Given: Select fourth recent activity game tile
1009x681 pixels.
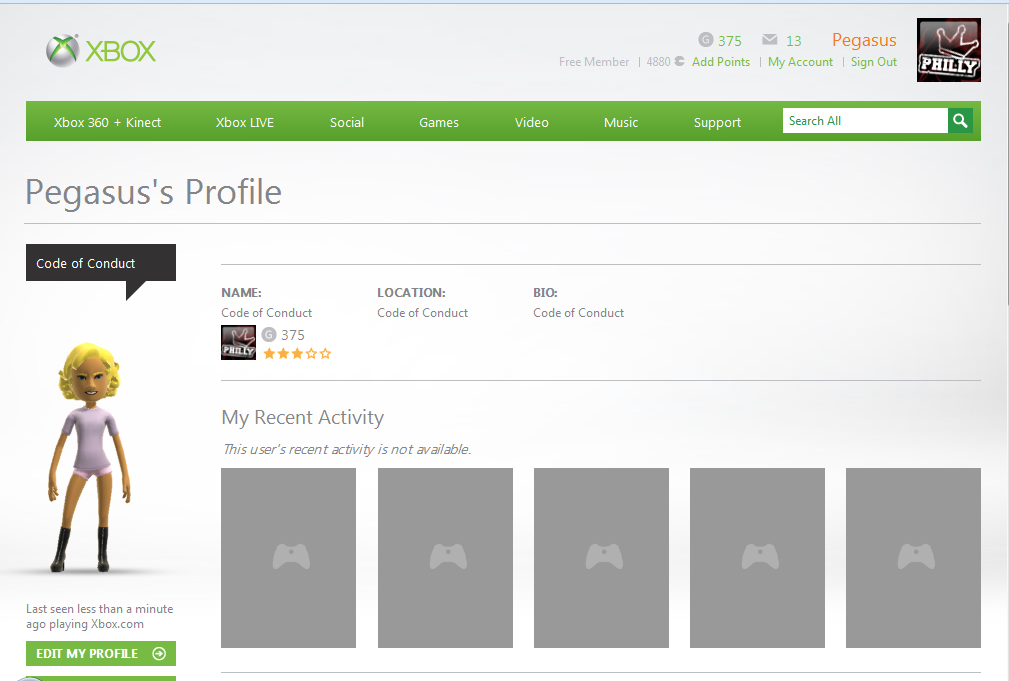Looking at the screenshot, I should pos(757,557).
